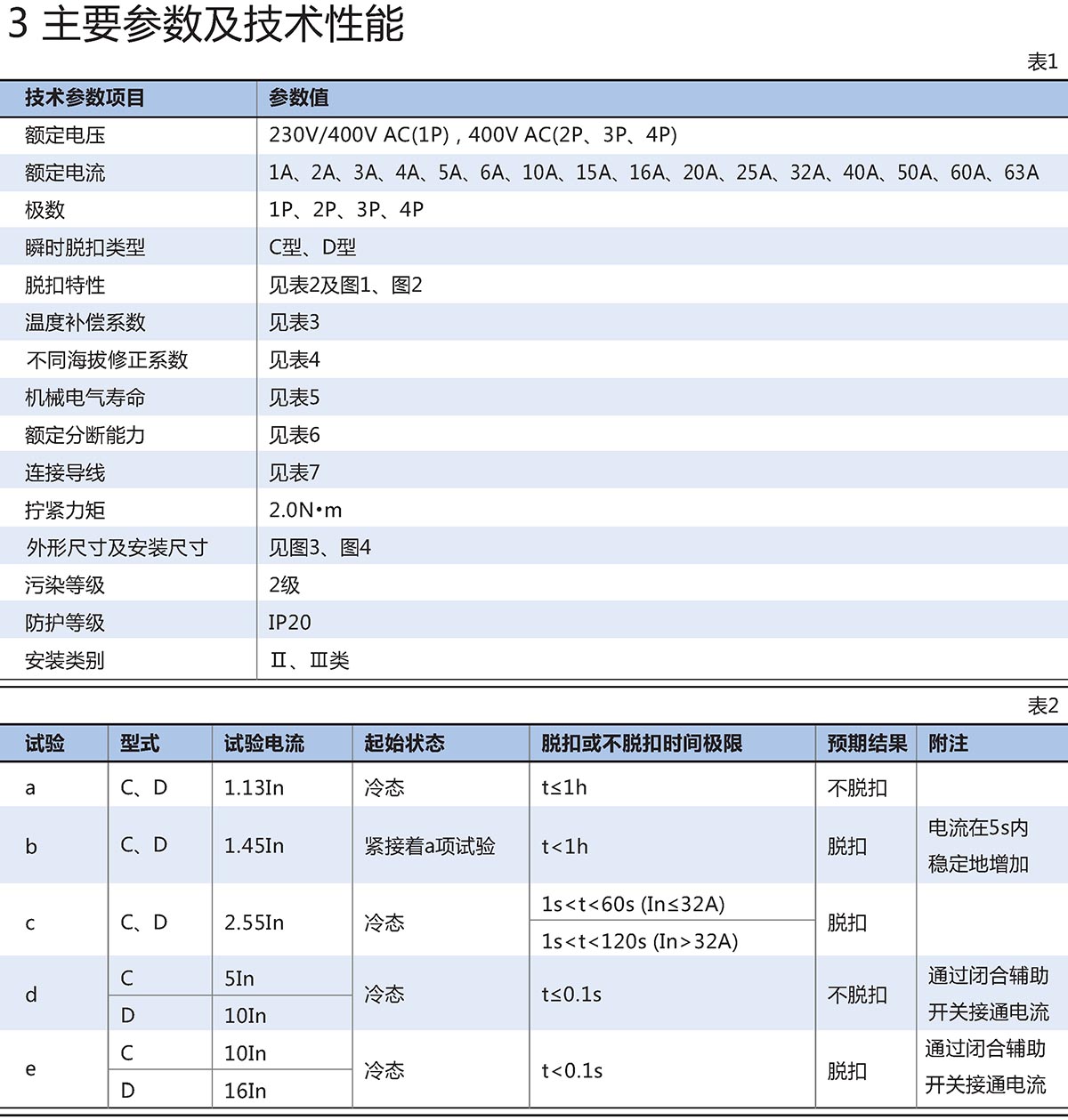Viewport: 1068px width, 1120px height.
Task: Click the 参数值 column header
Action: 299,98
